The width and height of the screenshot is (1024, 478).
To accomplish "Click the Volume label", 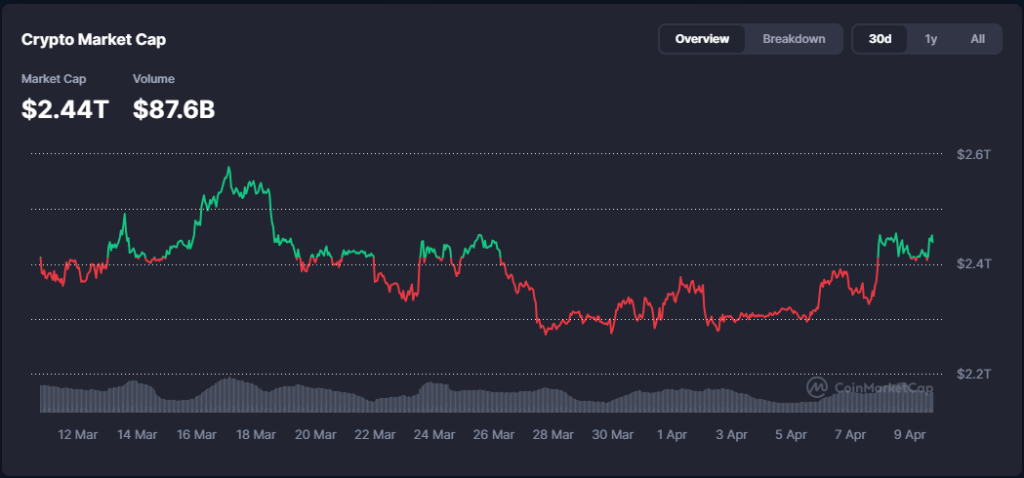I will tap(154, 78).
